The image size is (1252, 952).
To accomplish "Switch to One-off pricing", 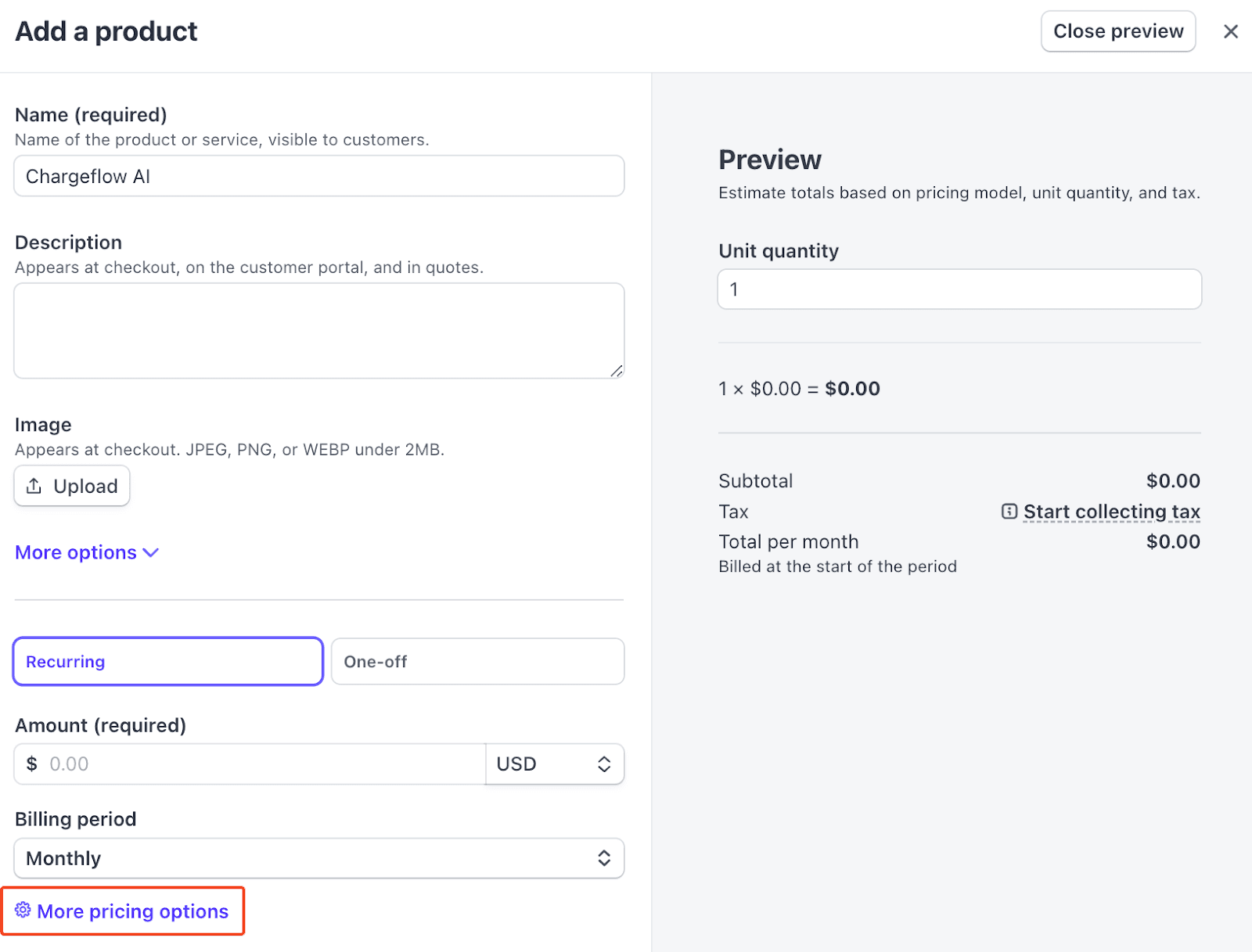I will tap(477, 662).
